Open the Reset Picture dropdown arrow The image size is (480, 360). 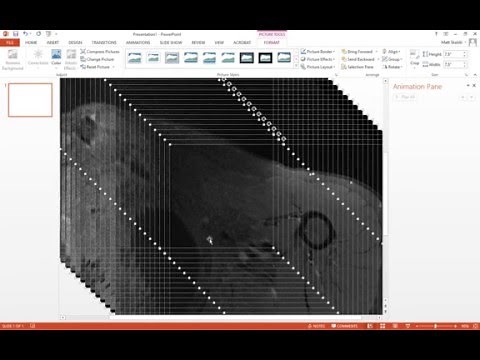coord(113,67)
